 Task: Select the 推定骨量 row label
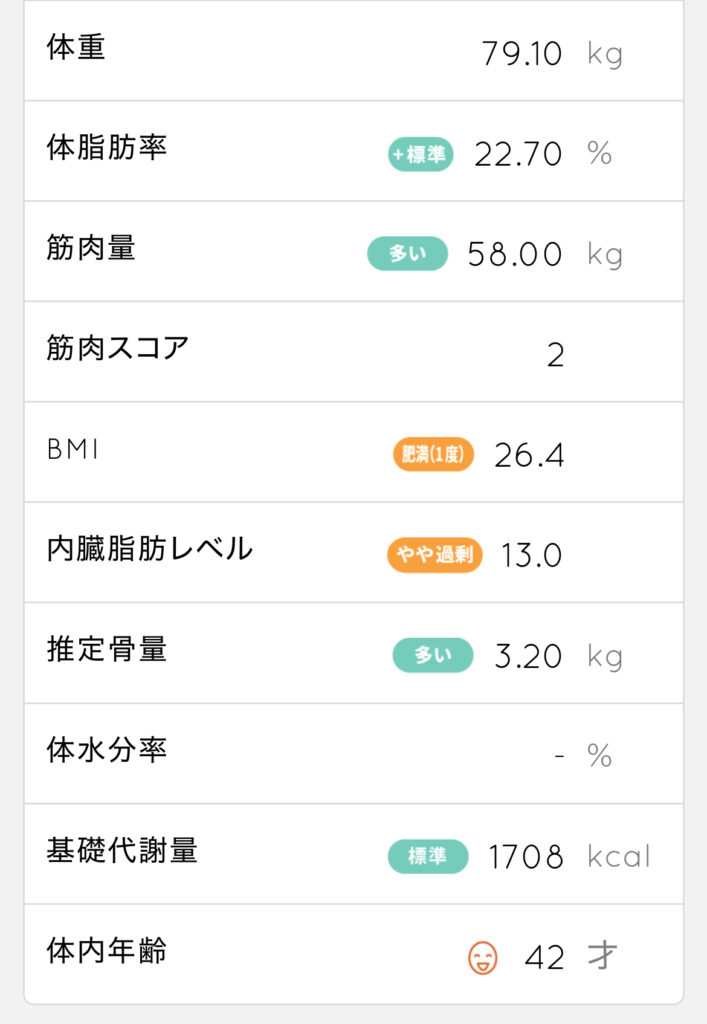point(106,649)
